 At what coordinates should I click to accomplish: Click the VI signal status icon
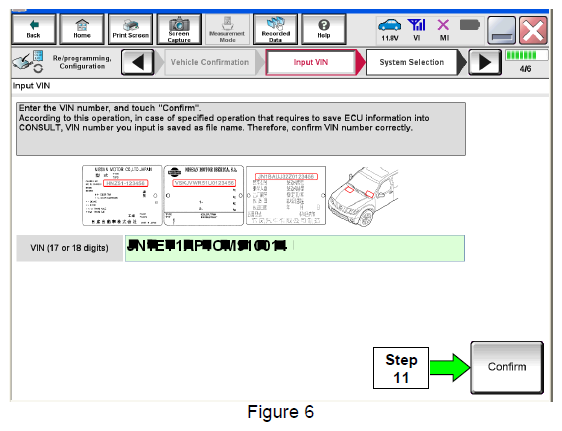click(416, 25)
